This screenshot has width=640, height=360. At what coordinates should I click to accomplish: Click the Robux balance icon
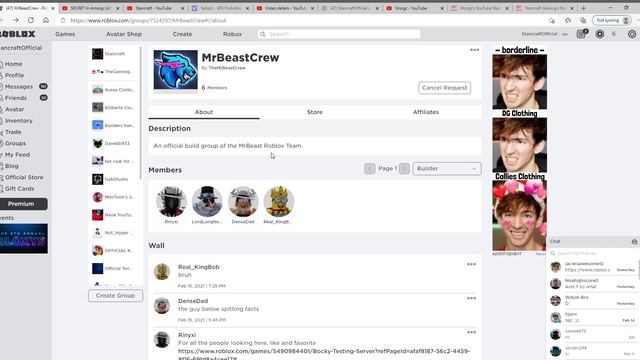tap(600, 34)
